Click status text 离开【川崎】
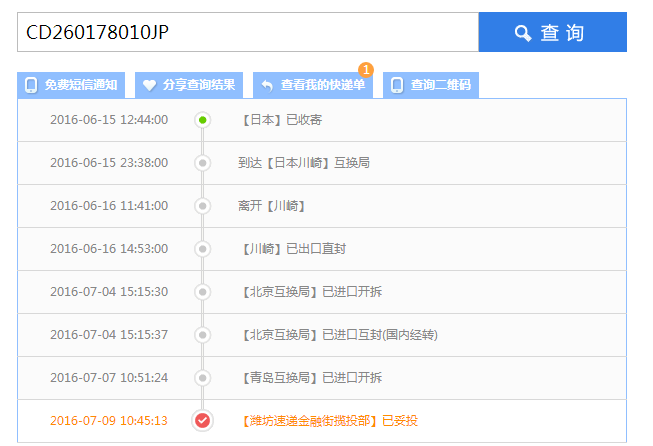 click(x=272, y=206)
